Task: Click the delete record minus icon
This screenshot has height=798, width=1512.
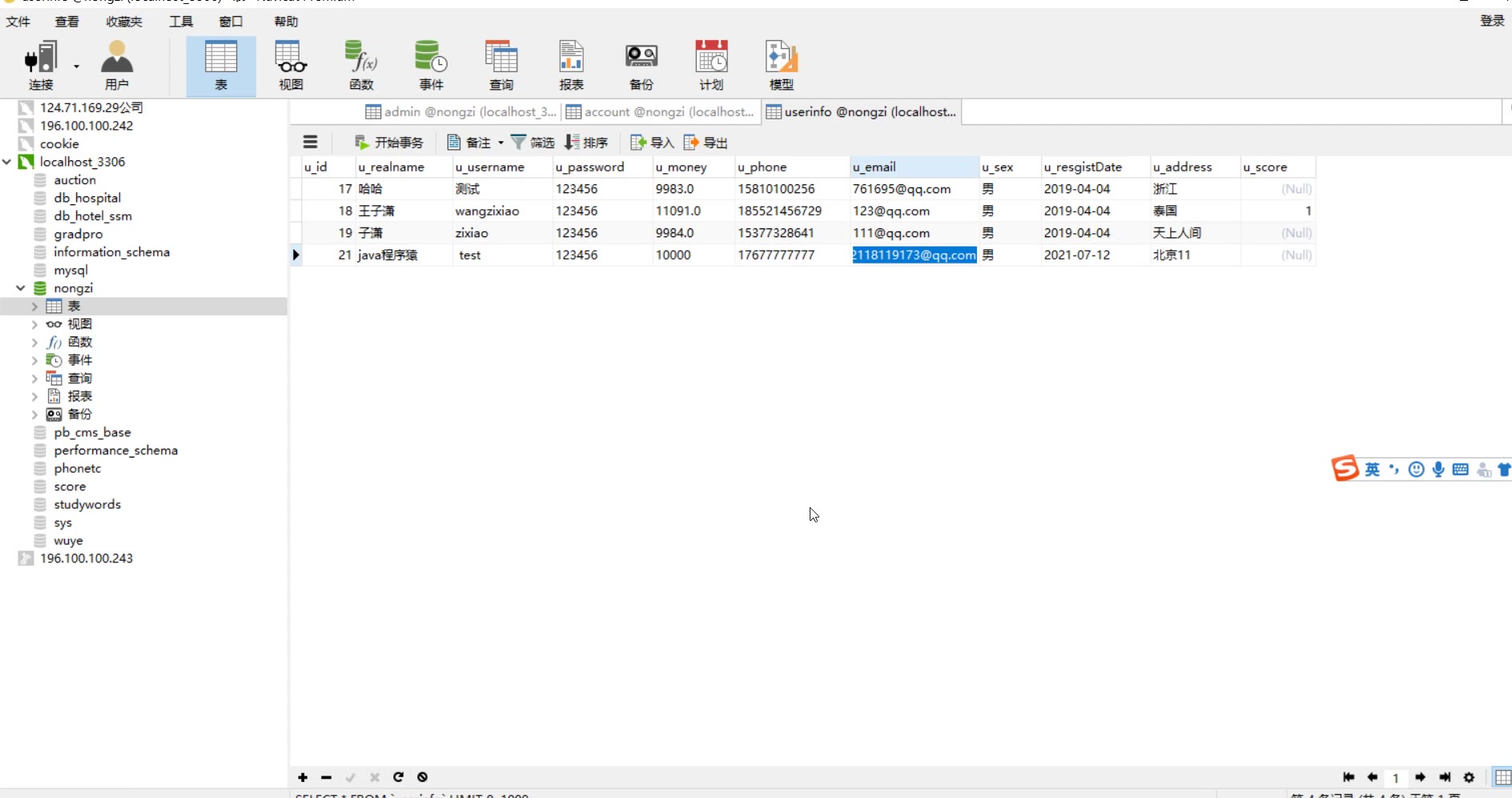Action: [x=326, y=777]
